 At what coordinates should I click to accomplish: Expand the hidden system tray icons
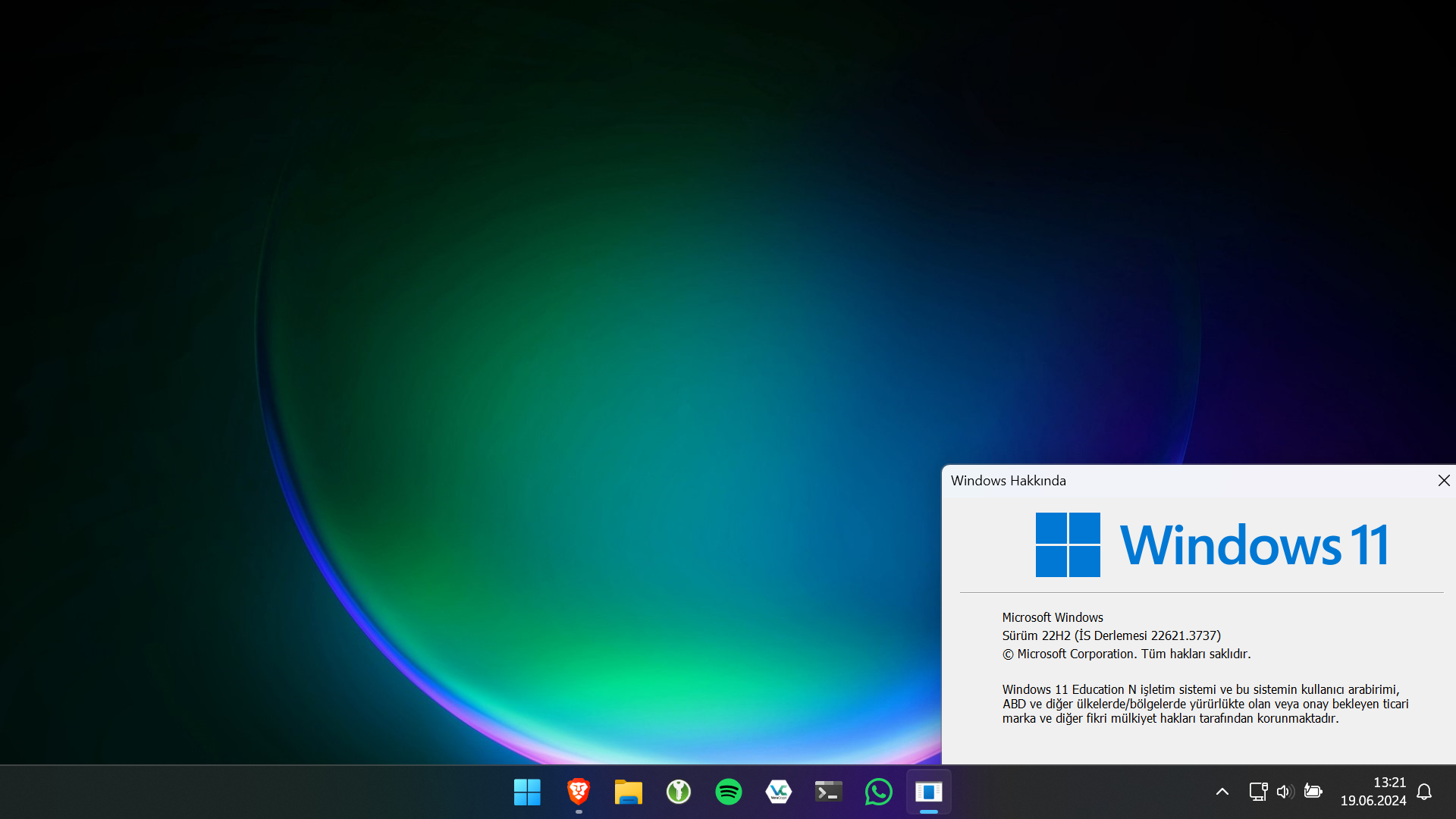point(1222,792)
